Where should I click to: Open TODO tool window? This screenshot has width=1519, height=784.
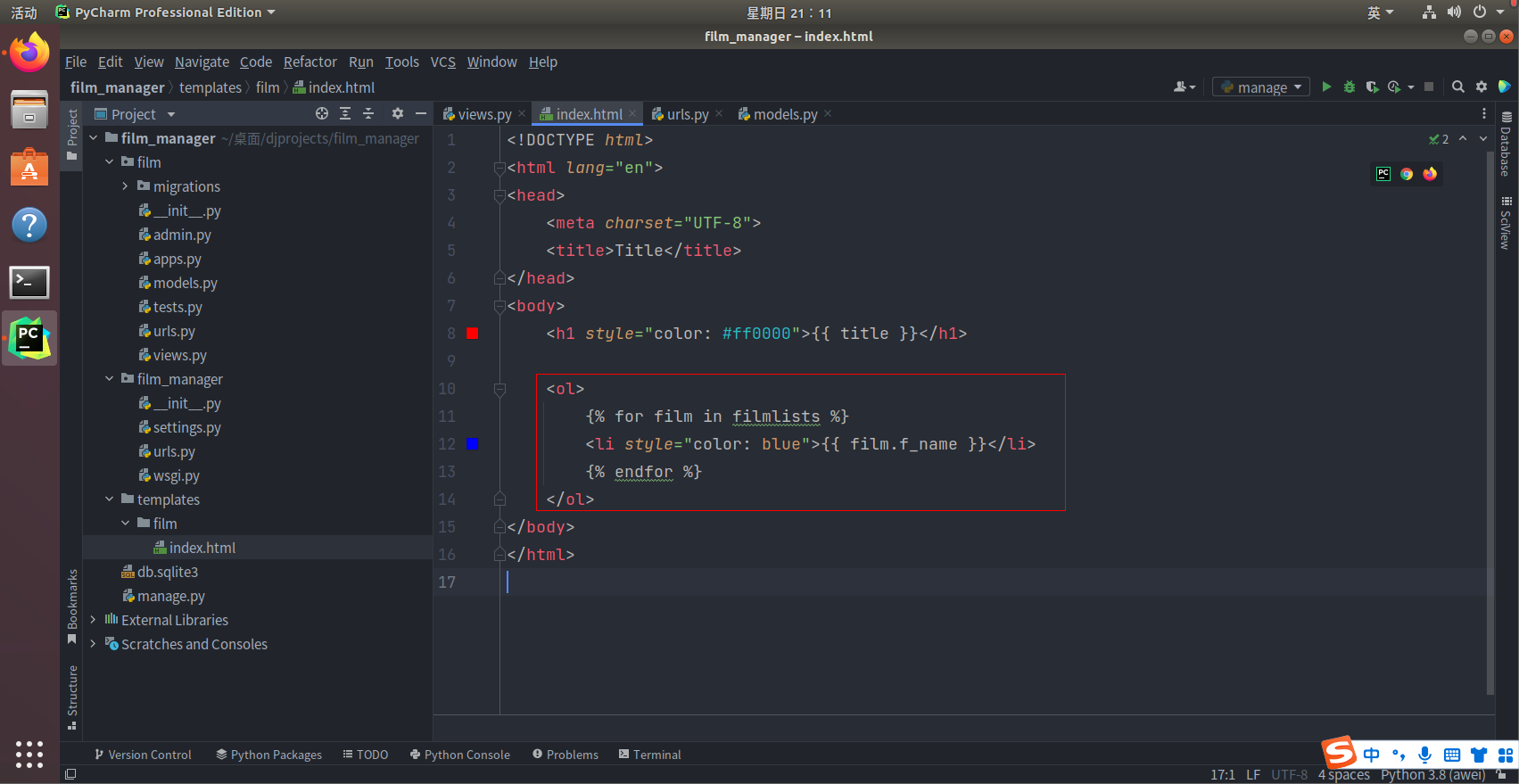coord(366,755)
